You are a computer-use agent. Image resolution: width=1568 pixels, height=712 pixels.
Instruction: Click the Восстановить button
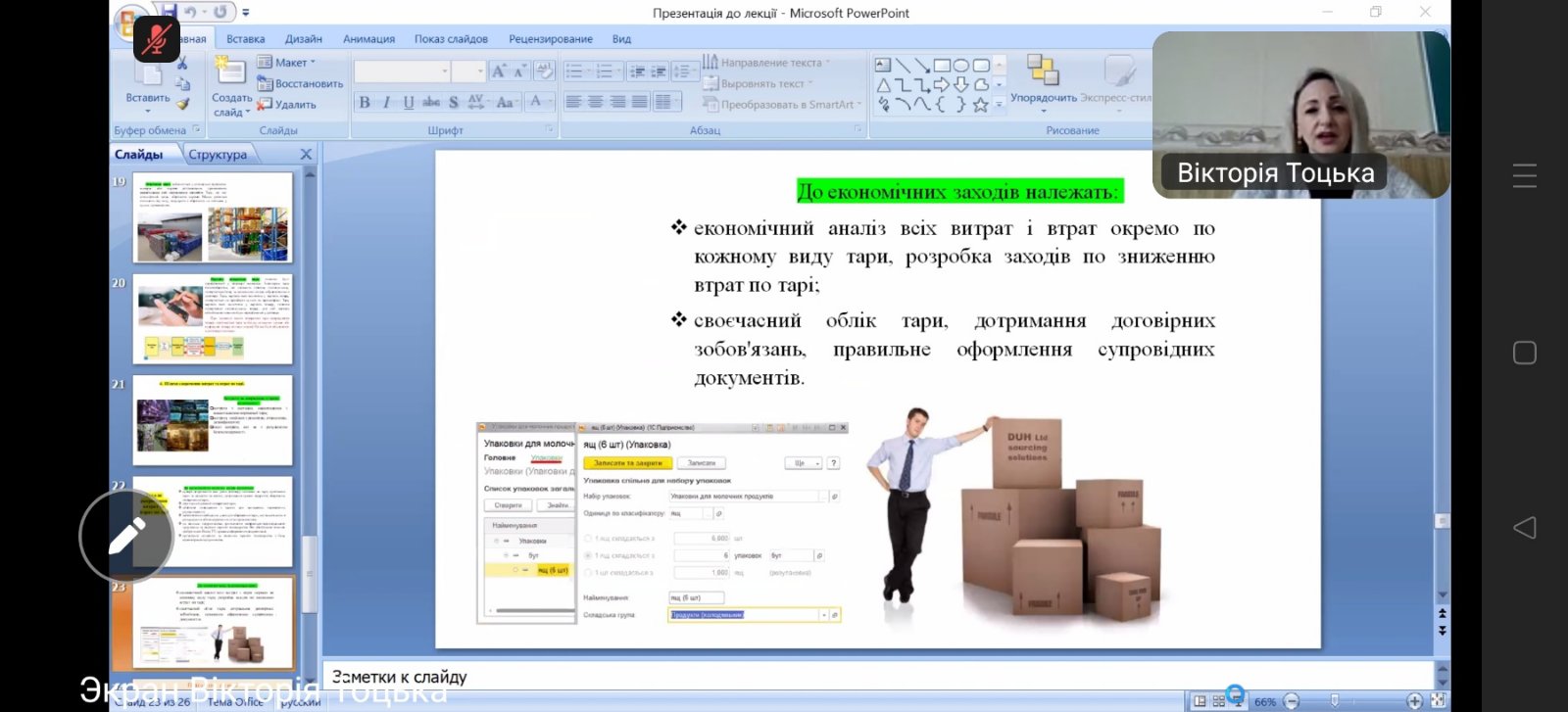(302, 84)
